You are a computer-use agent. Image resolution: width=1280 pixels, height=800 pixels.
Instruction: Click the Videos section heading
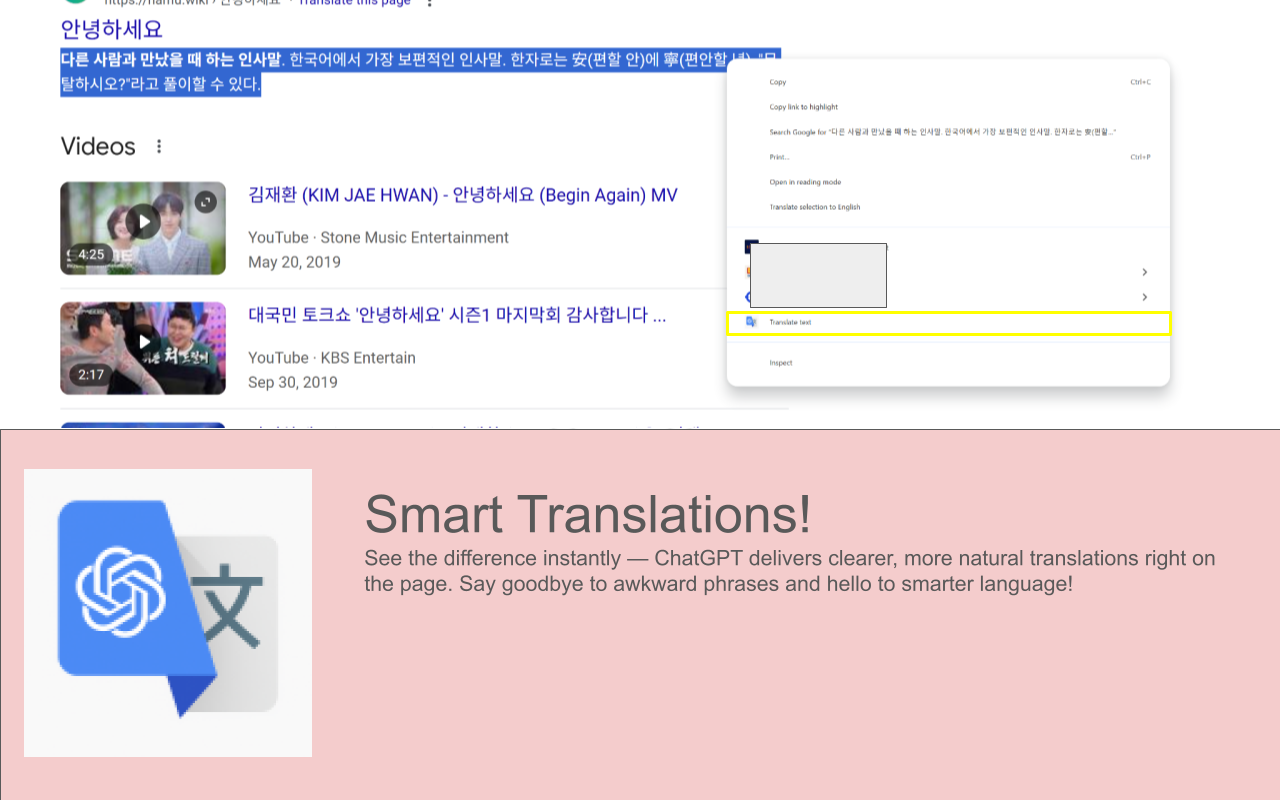[98, 146]
